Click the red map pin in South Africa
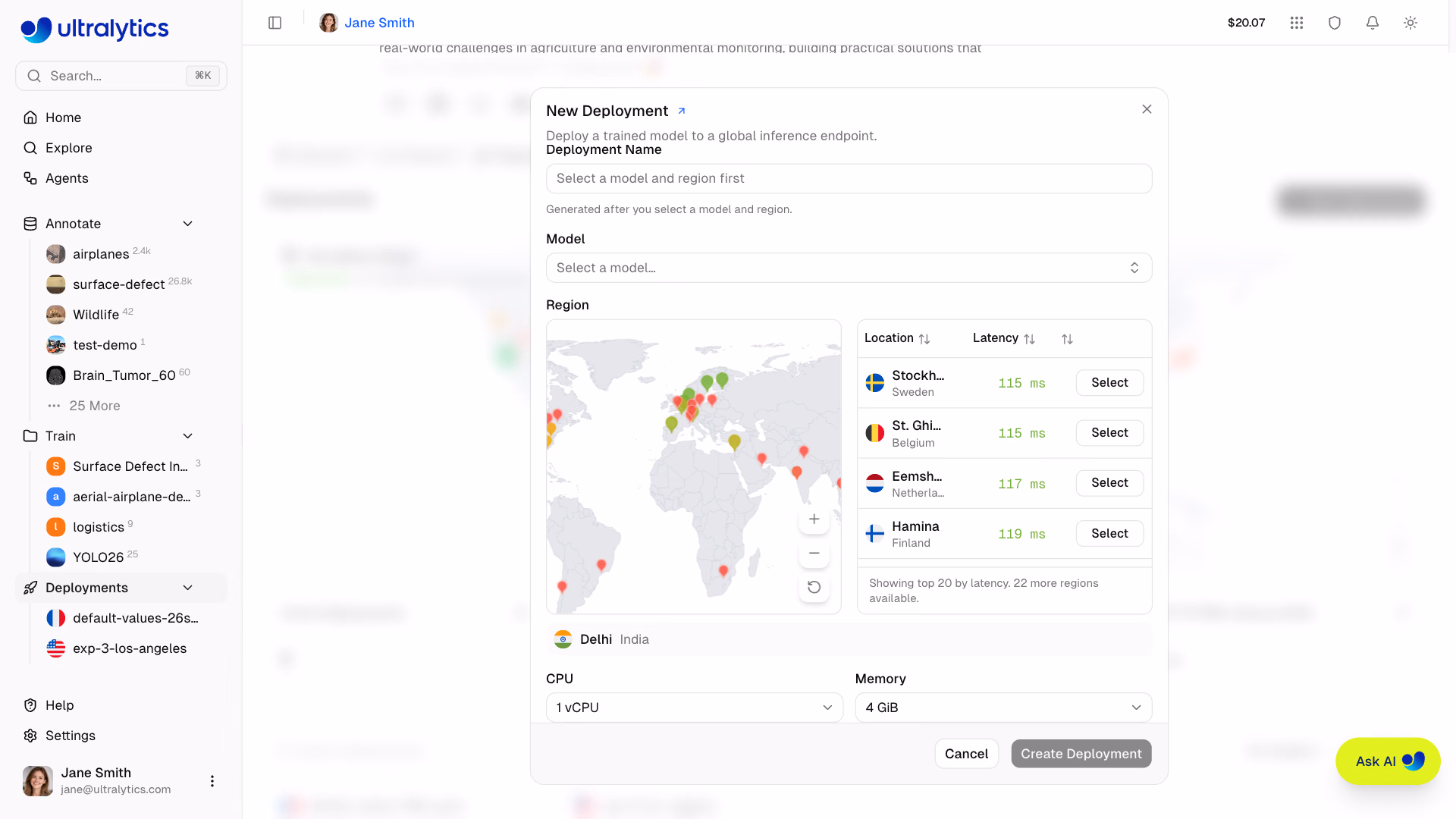 pyautogui.click(x=723, y=571)
